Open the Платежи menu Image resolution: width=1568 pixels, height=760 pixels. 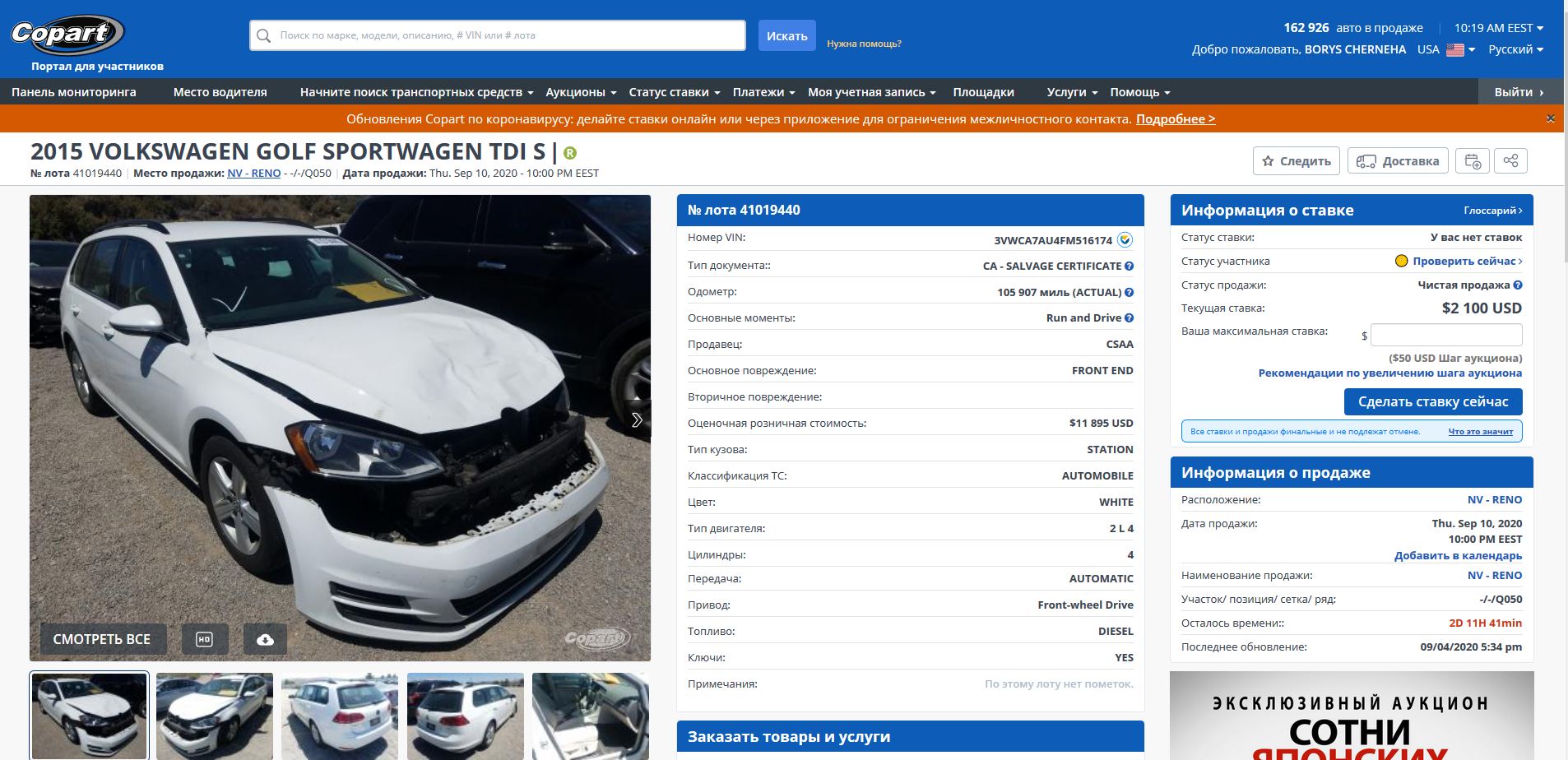click(763, 92)
